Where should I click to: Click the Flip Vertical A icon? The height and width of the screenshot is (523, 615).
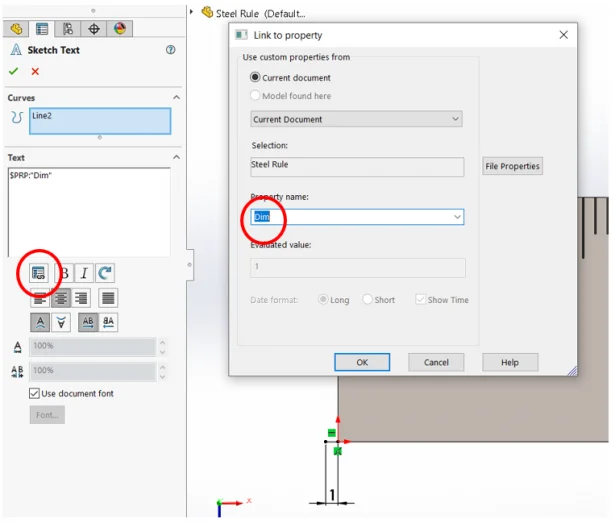point(40,323)
